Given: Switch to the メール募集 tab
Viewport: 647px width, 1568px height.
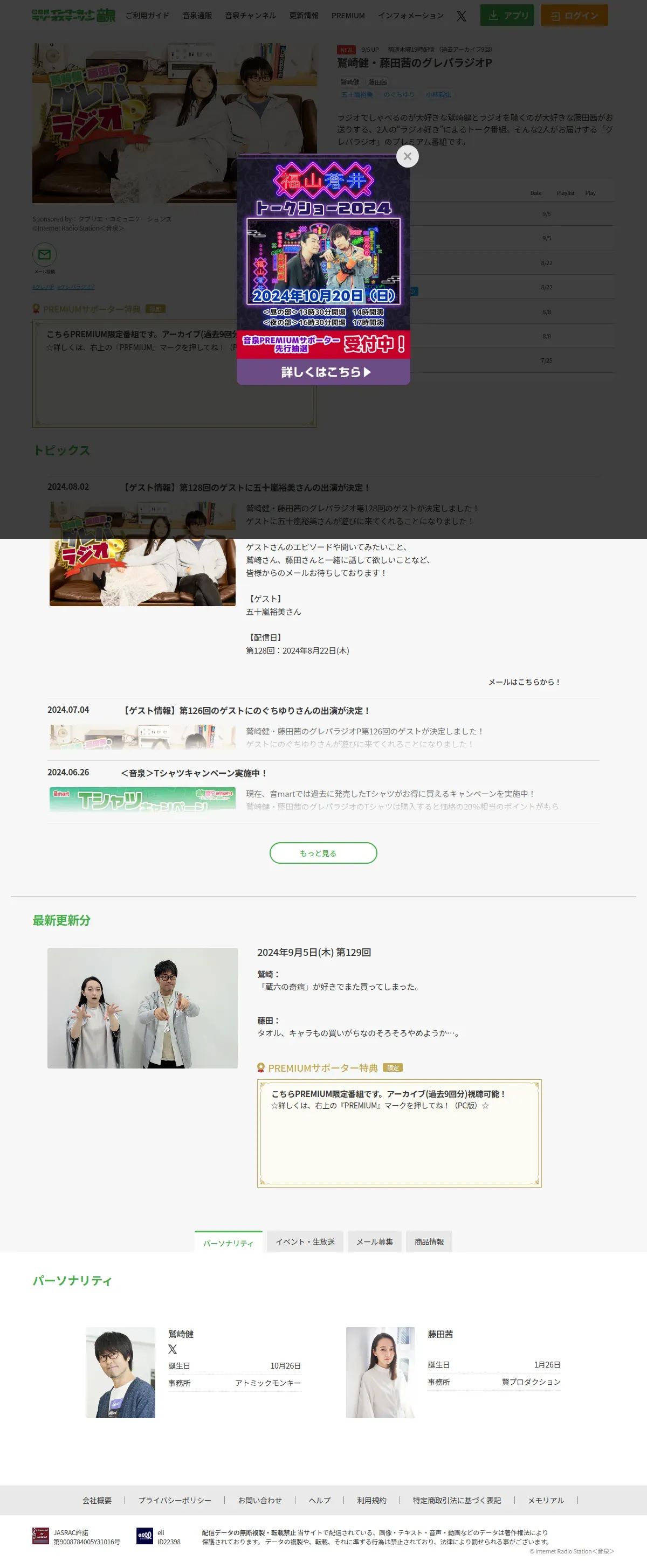Looking at the screenshot, I should [375, 1242].
